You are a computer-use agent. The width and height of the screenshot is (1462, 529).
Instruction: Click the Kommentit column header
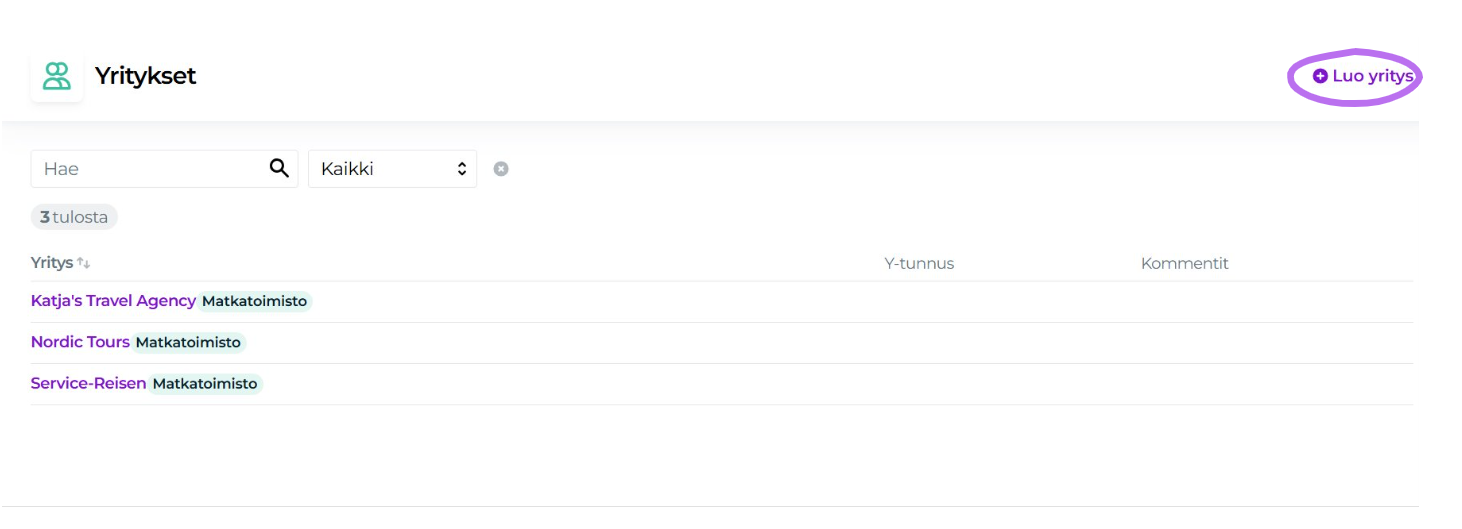click(1184, 264)
